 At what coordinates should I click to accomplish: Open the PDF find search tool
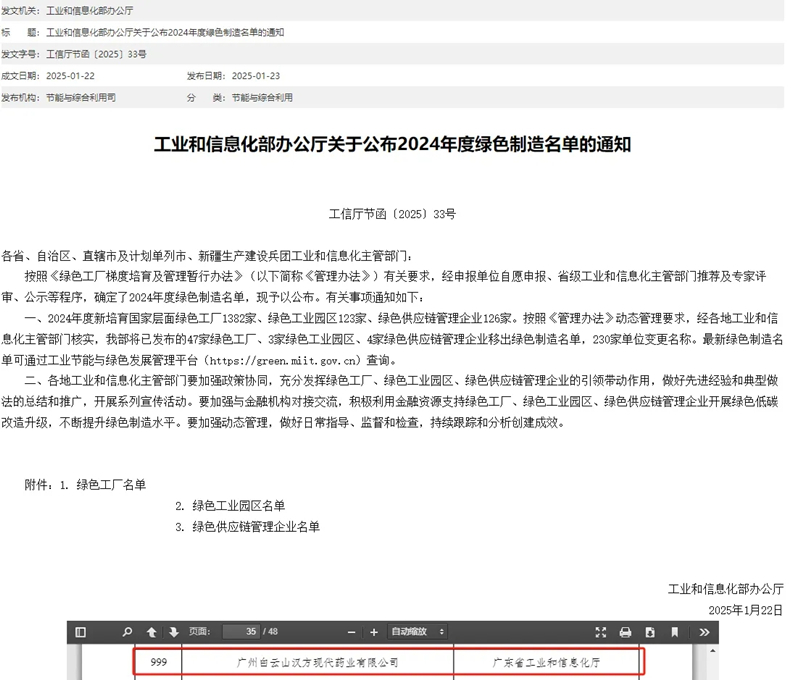click(127, 632)
